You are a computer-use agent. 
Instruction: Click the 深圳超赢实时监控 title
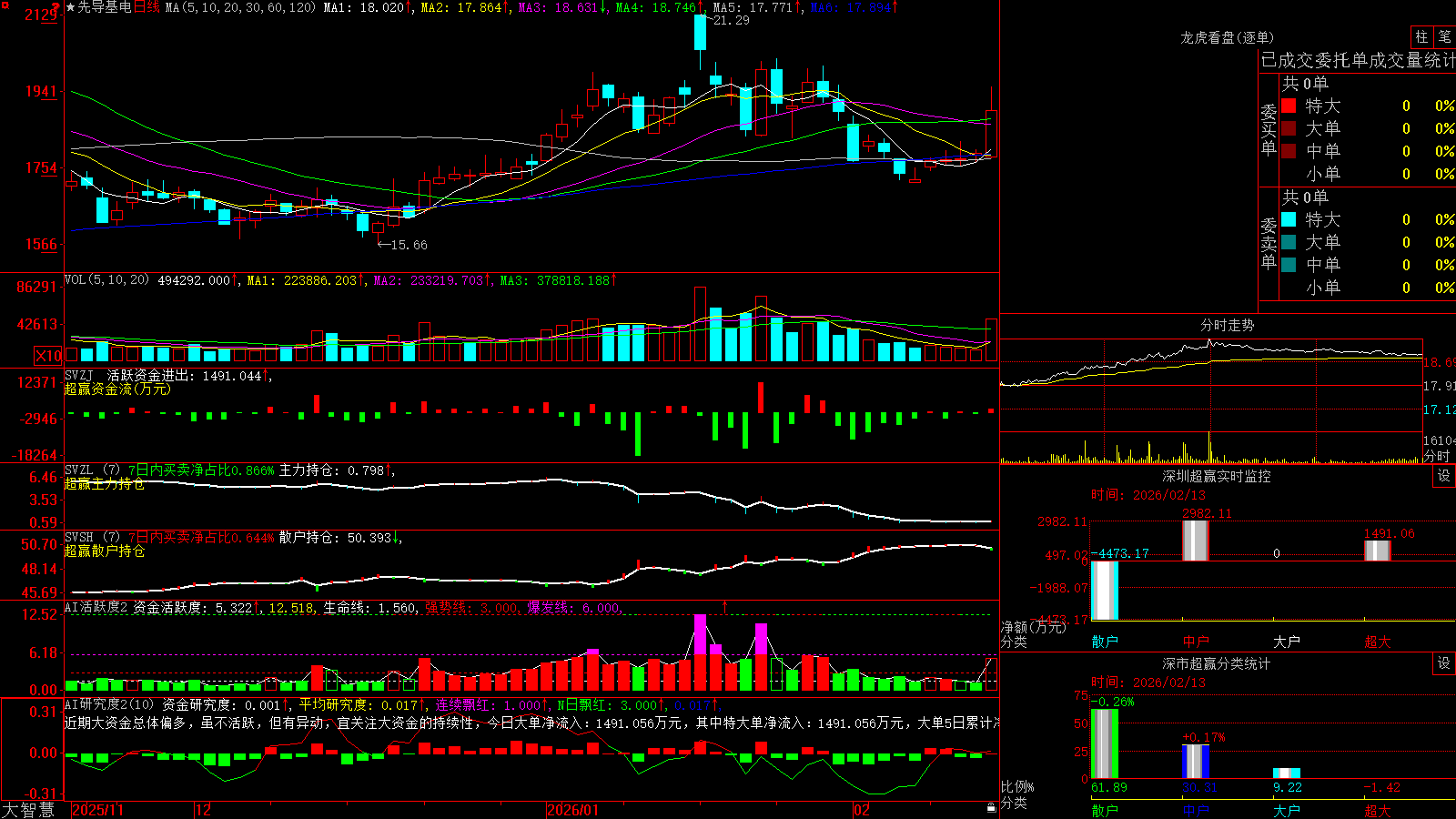(x=1217, y=476)
